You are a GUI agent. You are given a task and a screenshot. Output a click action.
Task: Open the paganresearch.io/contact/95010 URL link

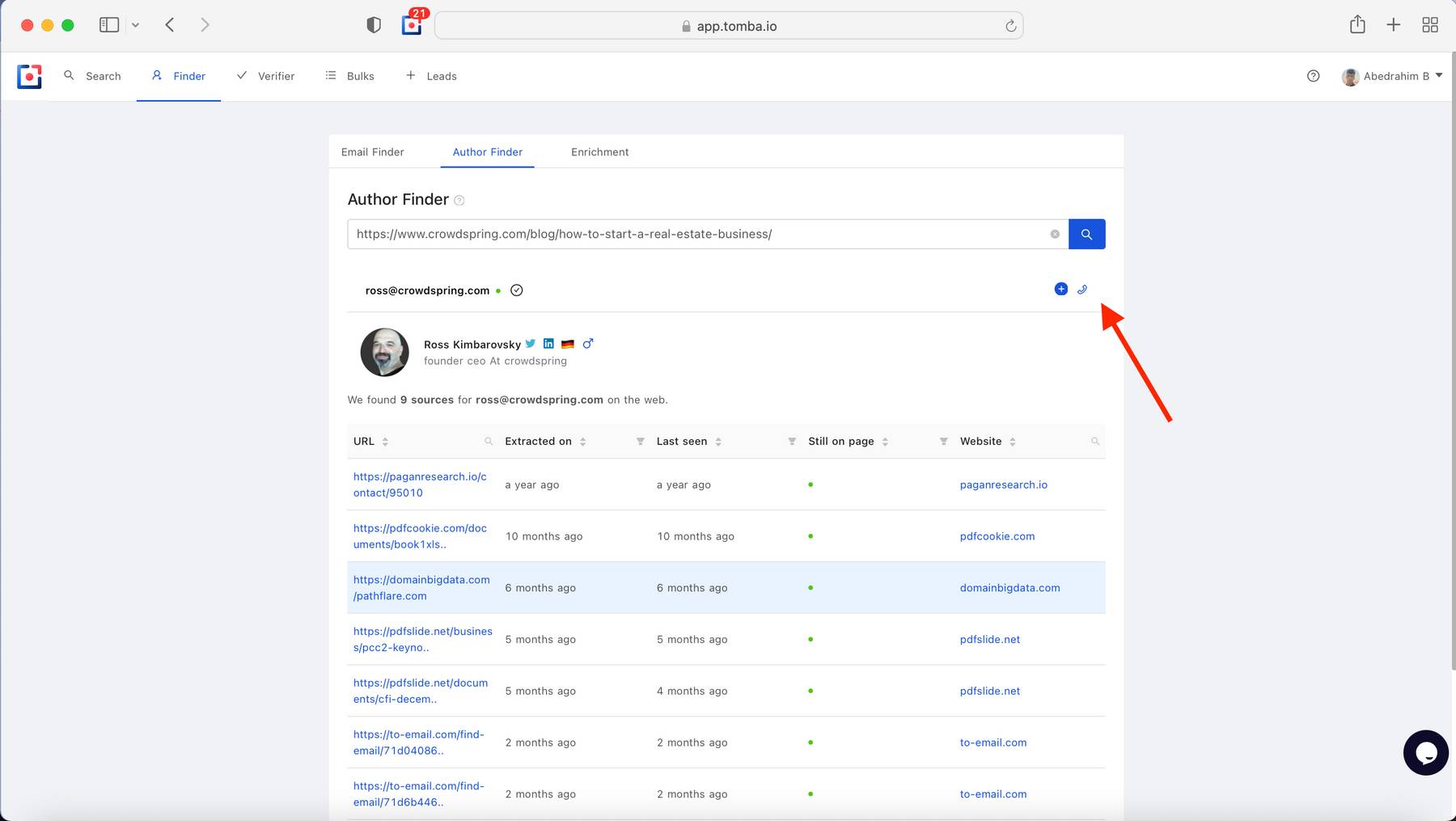tap(420, 485)
